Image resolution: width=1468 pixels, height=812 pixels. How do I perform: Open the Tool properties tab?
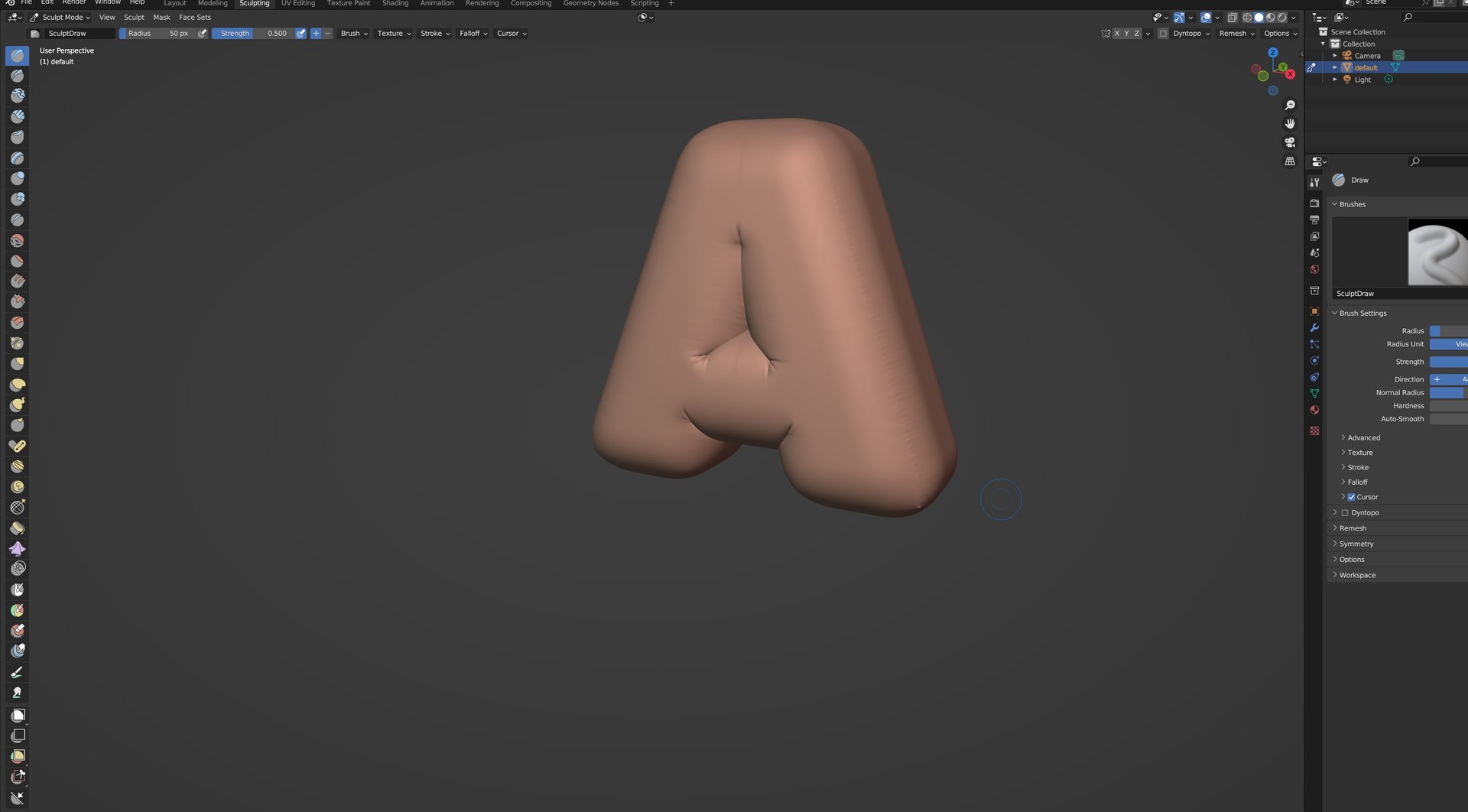(1314, 182)
